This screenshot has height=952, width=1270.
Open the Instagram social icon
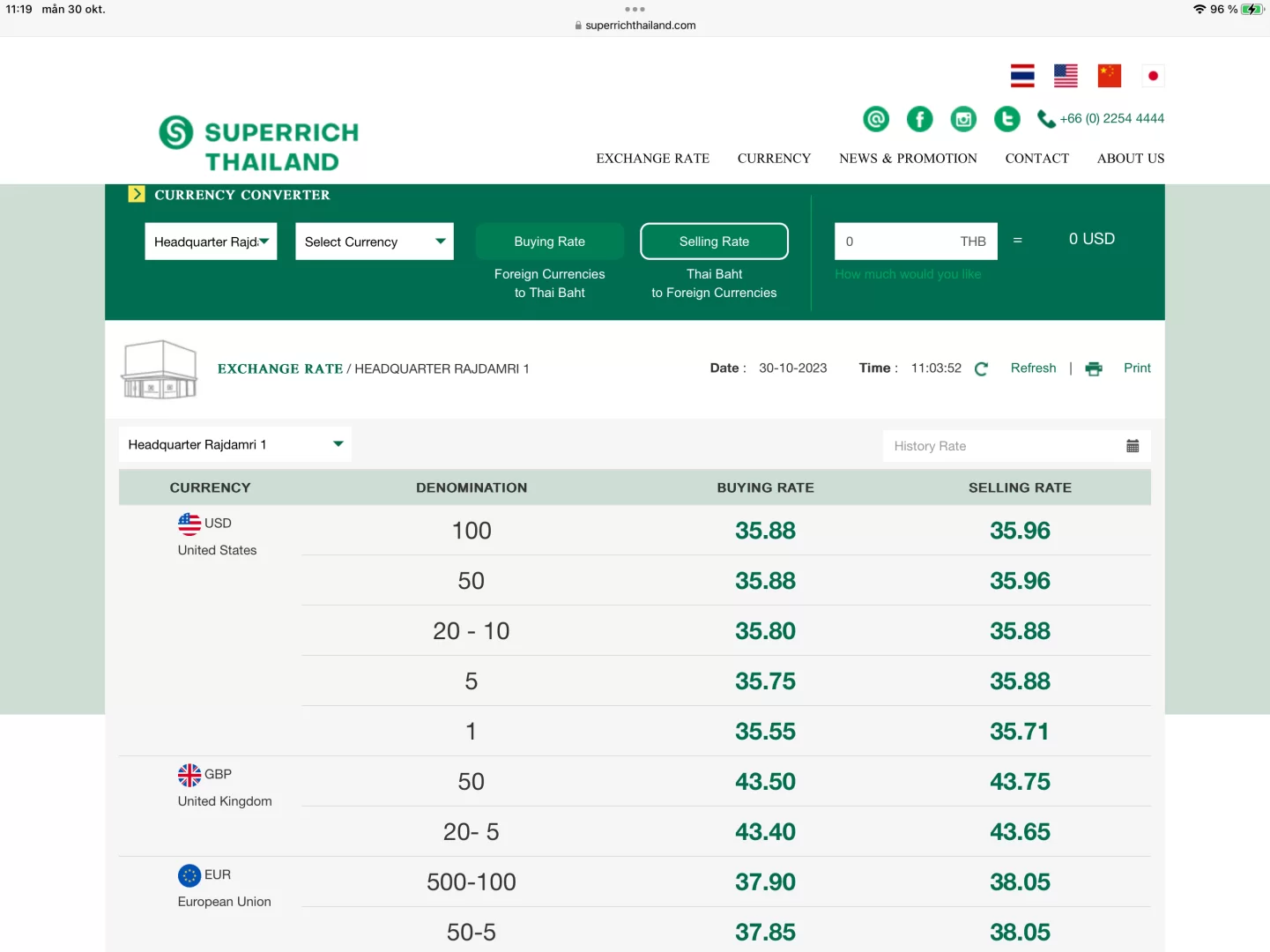(963, 119)
